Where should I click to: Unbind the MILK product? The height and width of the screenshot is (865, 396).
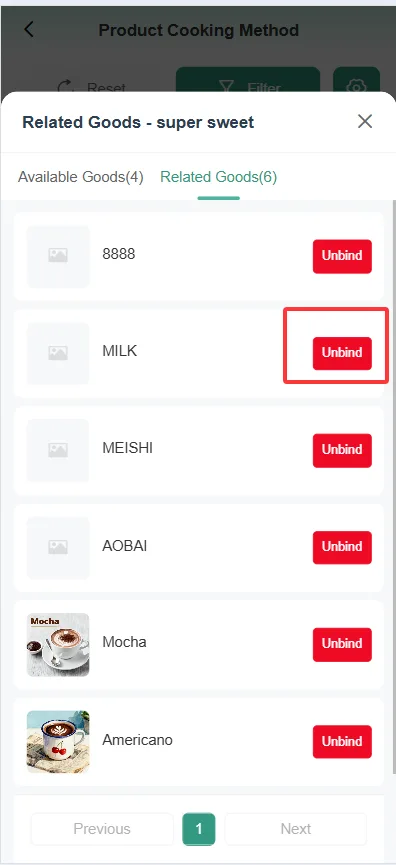point(342,353)
